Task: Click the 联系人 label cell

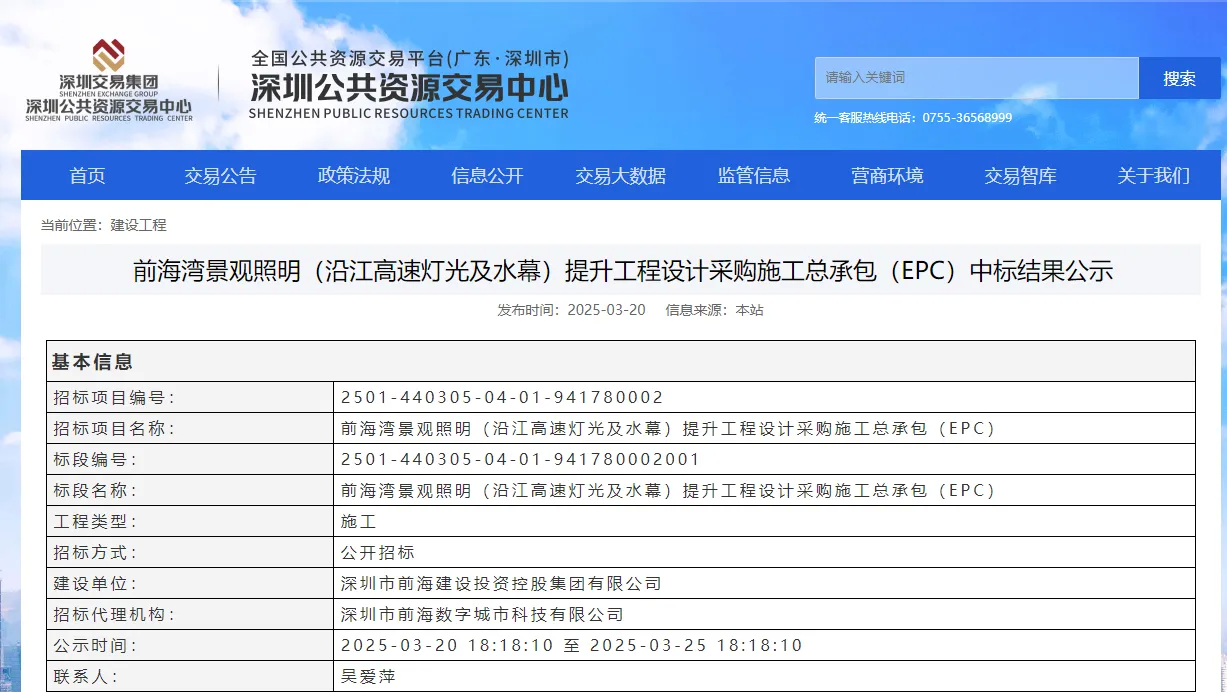Action: tap(190, 676)
